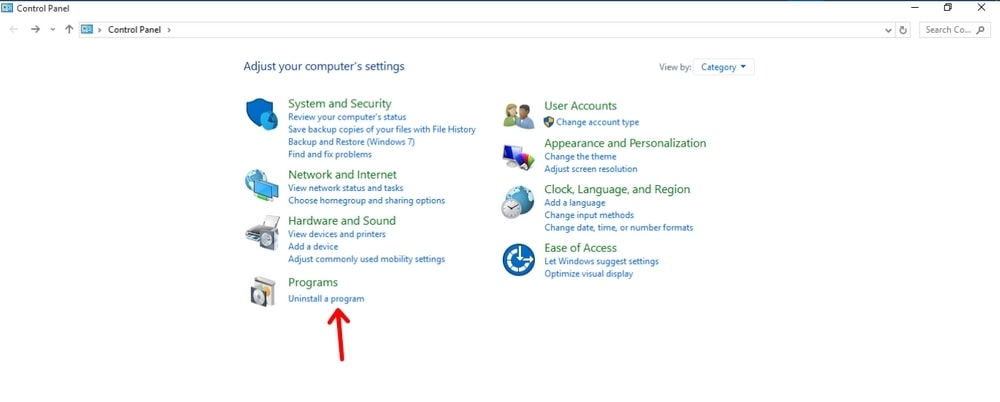The image size is (1000, 402).
Task: Open the System and Security shield icon
Action: click(x=261, y=114)
